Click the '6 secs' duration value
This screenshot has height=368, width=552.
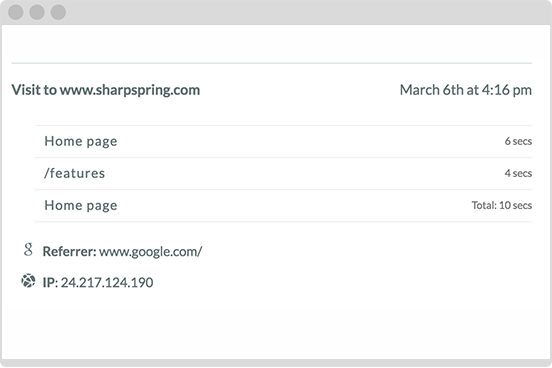coord(518,141)
